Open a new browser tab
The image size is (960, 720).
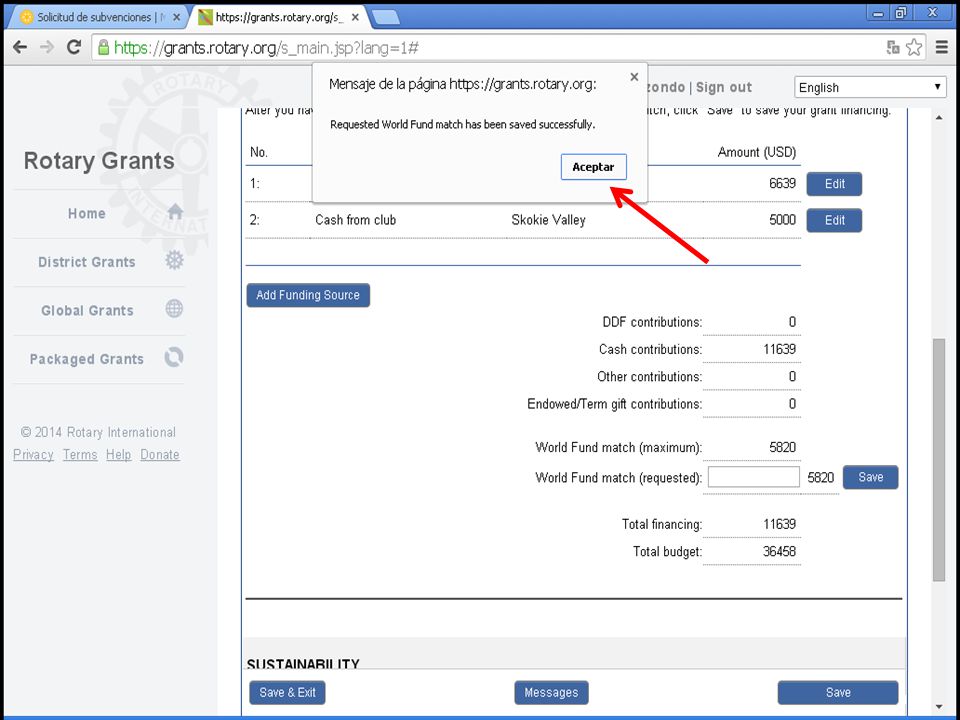(x=386, y=18)
